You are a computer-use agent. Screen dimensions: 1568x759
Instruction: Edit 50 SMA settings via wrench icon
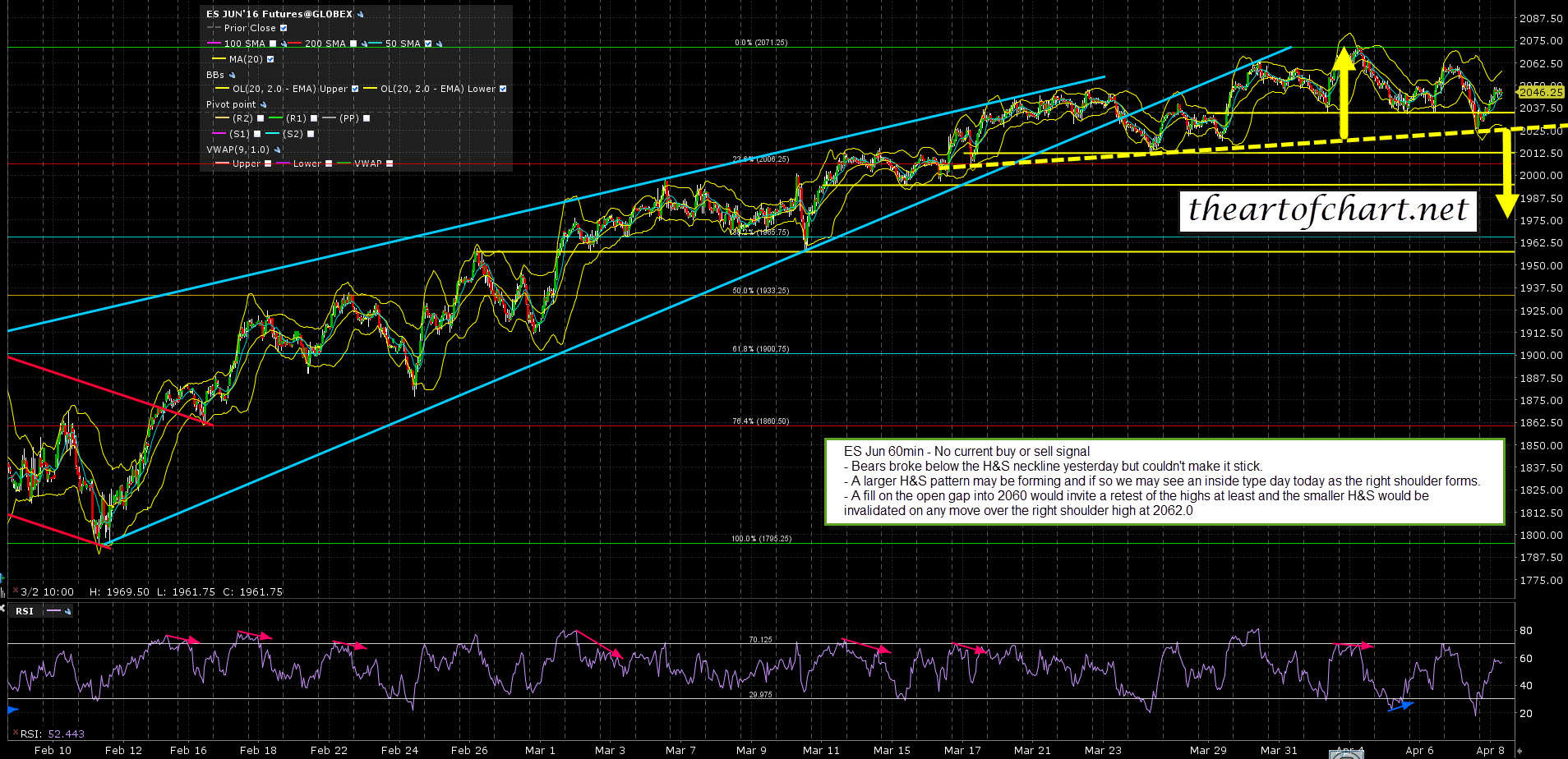(439, 44)
